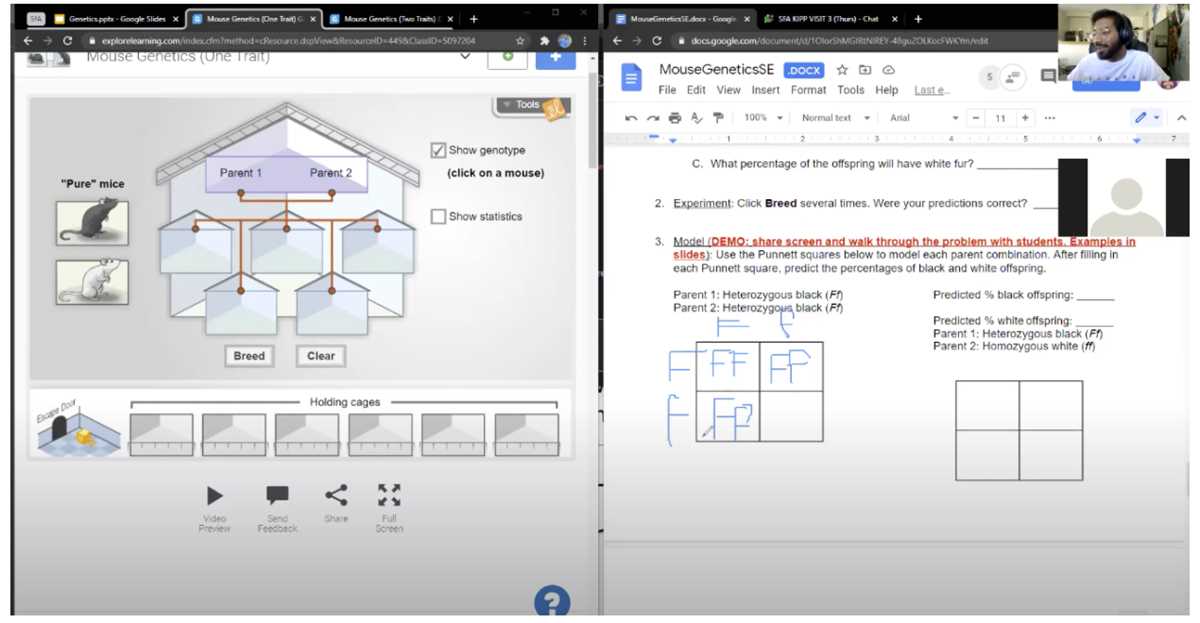The width and height of the screenshot is (1200, 623).
Task: Click the font size 11 field
Action: (1000, 118)
